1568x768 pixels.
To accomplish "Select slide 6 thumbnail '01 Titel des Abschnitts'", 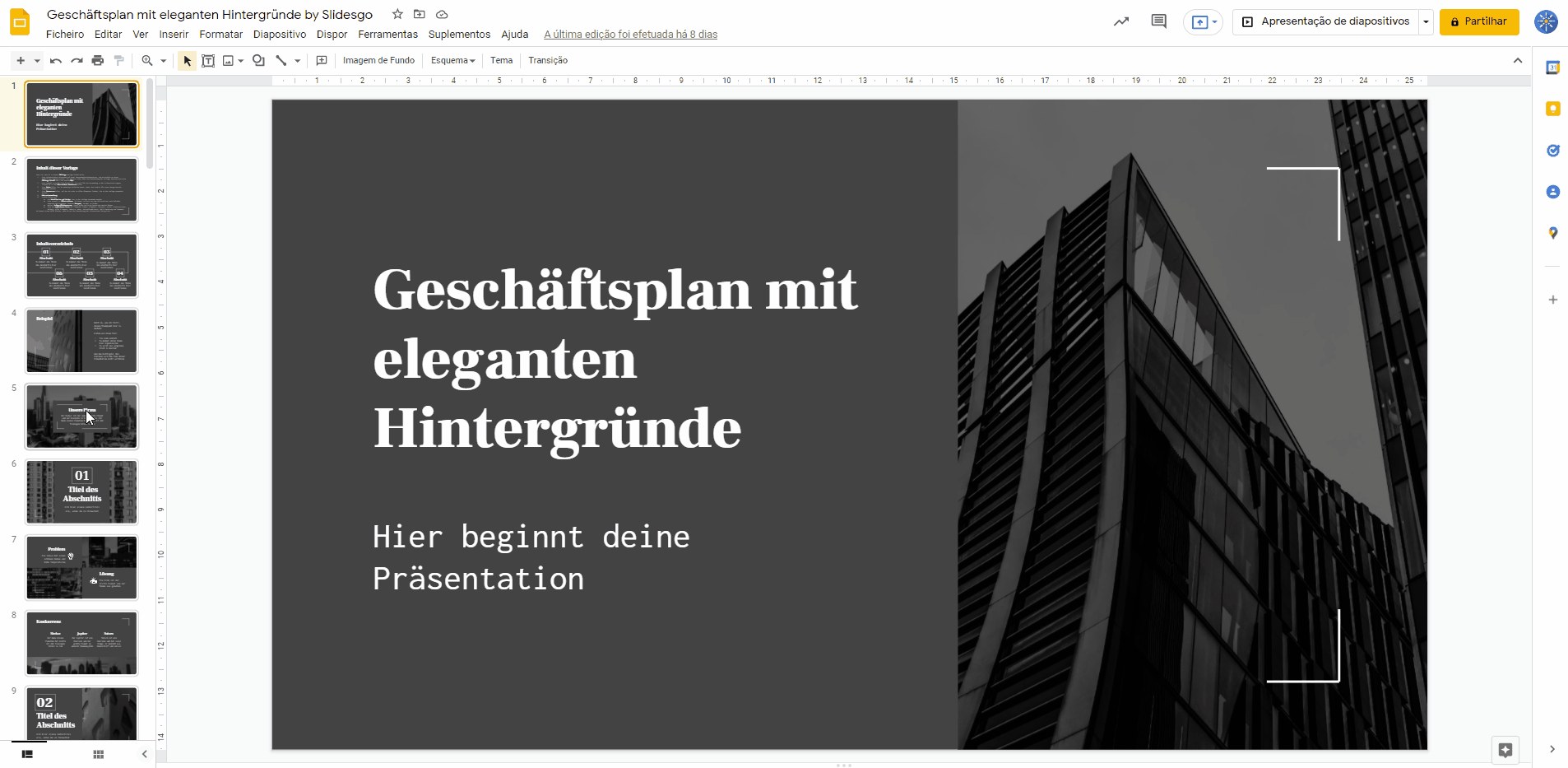I will point(81,491).
